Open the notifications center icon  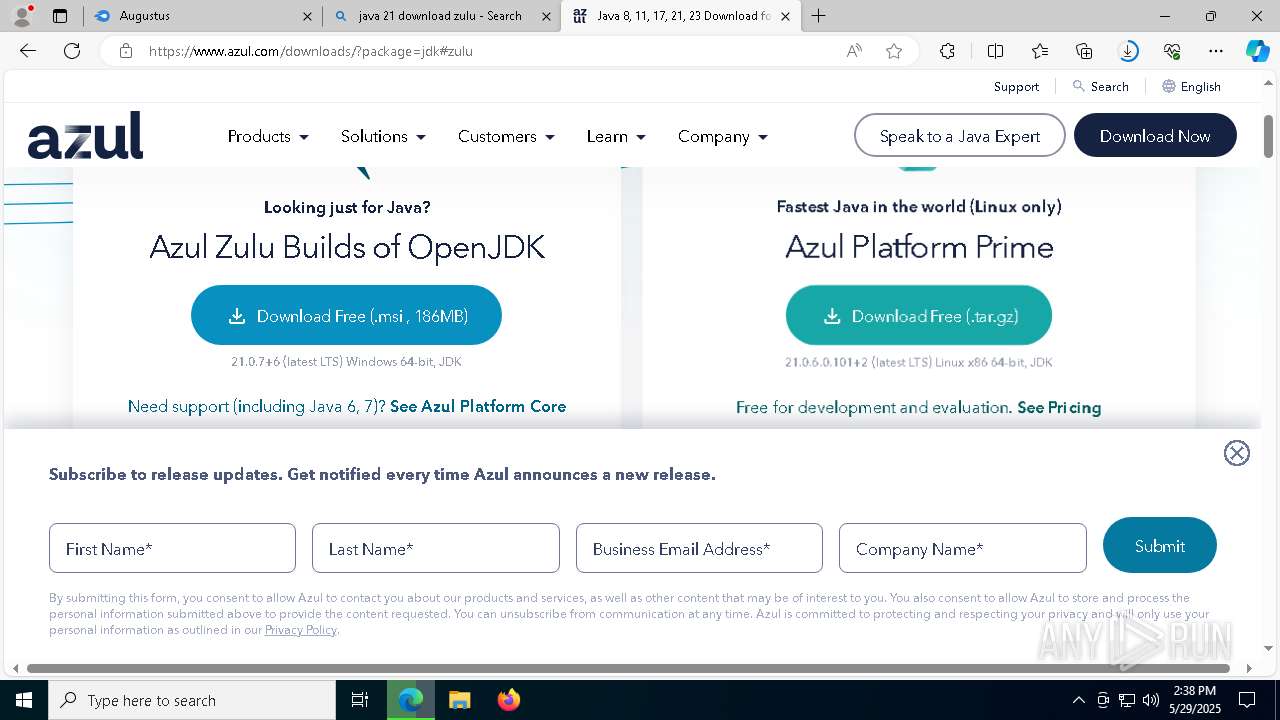1247,700
